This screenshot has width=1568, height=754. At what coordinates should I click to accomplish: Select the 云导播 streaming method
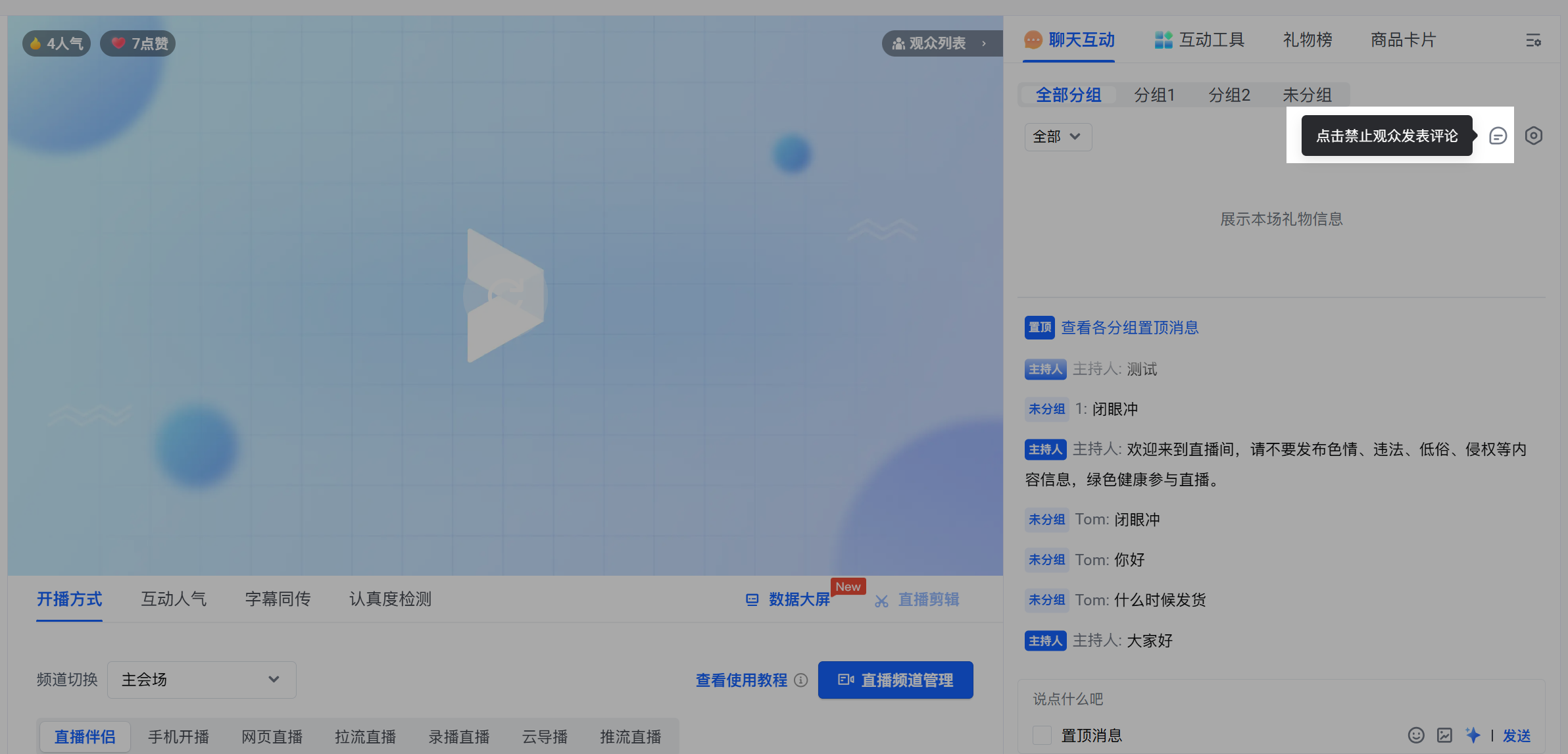[545, 736]
